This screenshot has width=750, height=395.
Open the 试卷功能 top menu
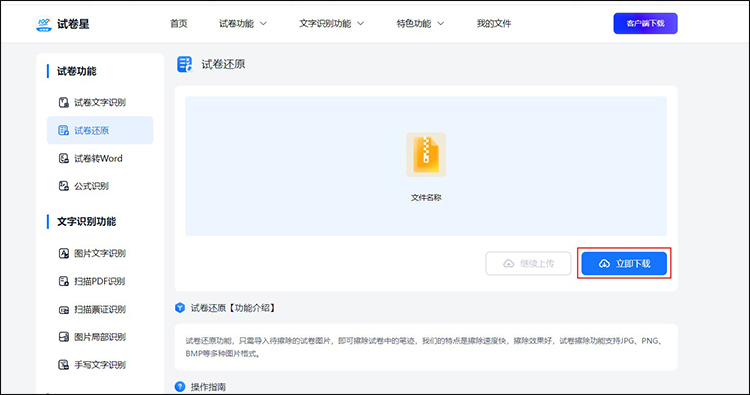[x=236, y=23]
